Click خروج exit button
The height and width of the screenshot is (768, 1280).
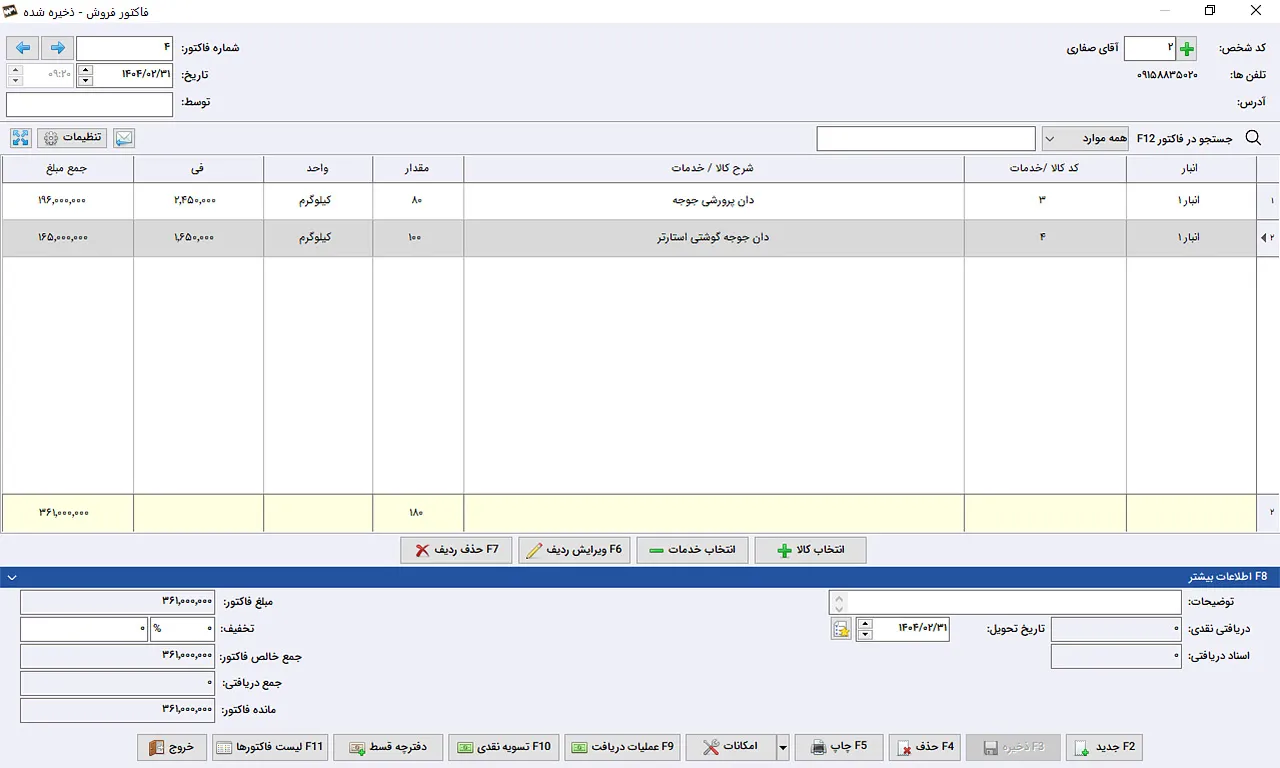(172, 747)
